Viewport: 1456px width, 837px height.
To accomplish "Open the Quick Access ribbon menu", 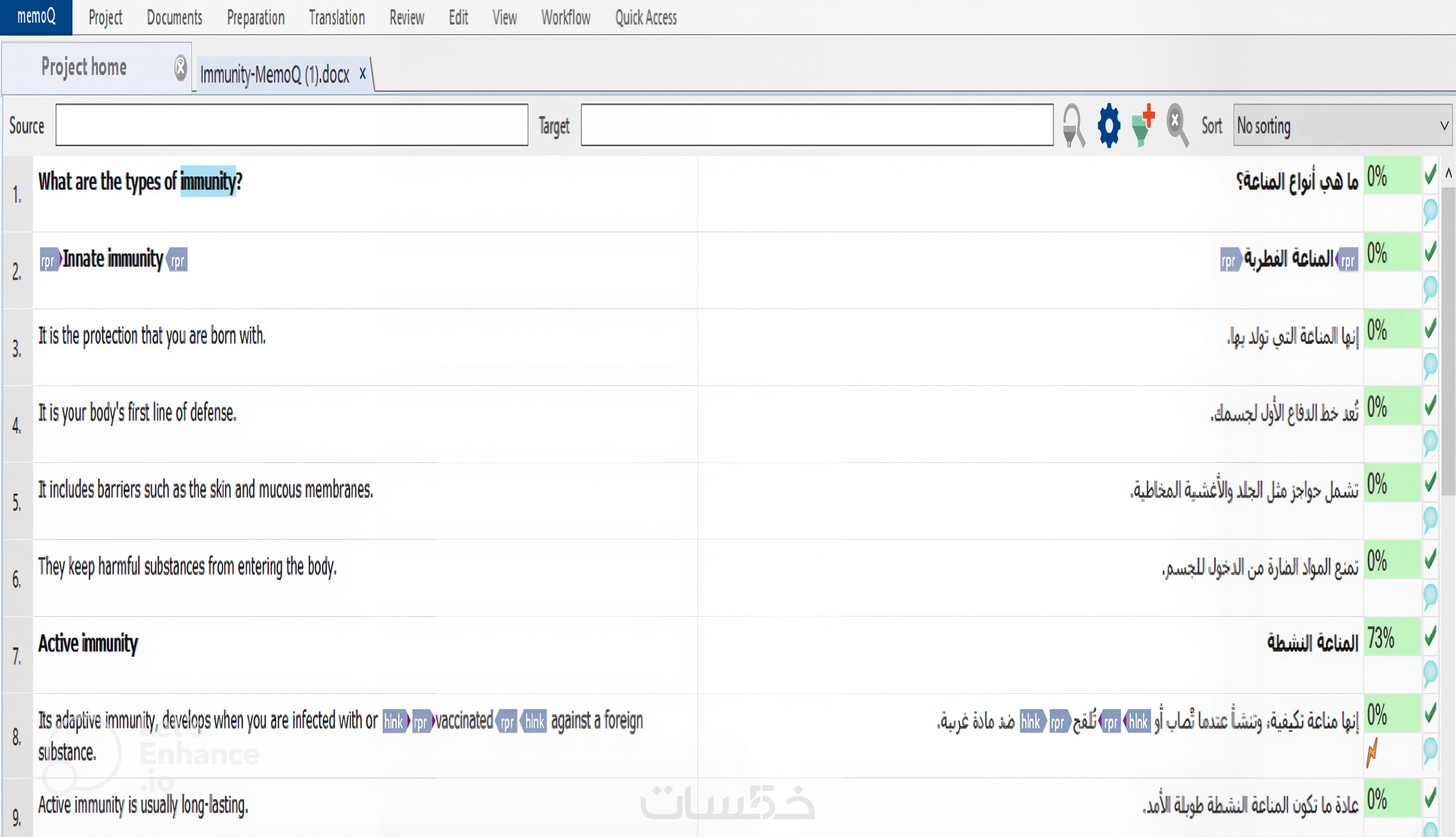I will tap(646, 18).
